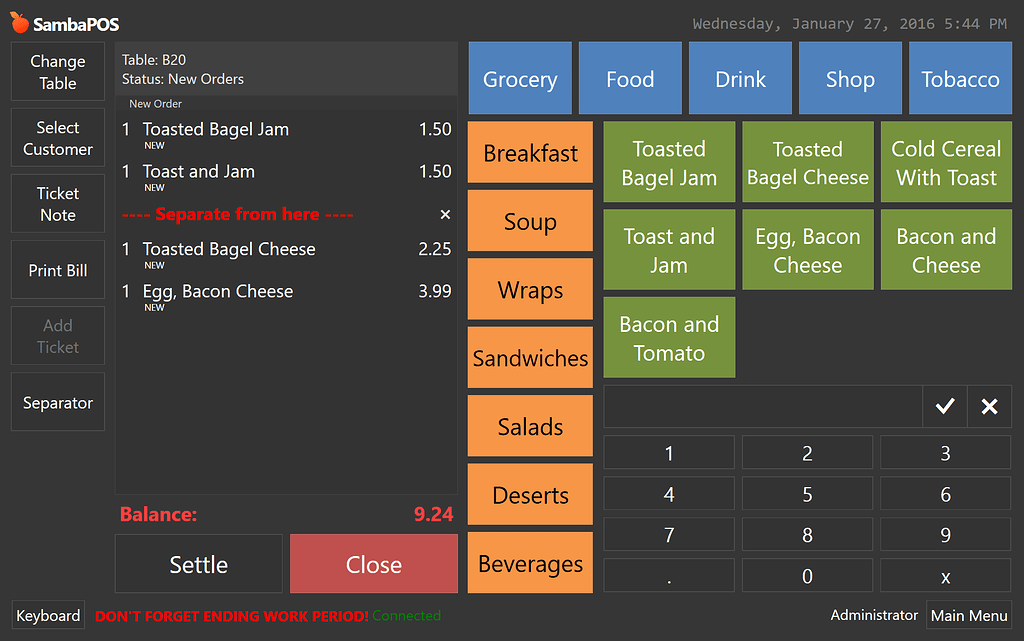Close the ticket with the red Close button
The height and width of the screenshot is (641, 1024).
click(373, 563)
